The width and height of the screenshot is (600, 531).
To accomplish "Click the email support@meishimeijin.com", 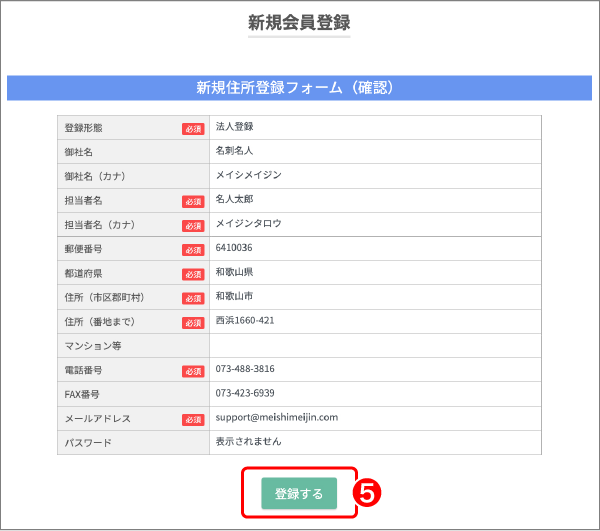I will (277, 417).
